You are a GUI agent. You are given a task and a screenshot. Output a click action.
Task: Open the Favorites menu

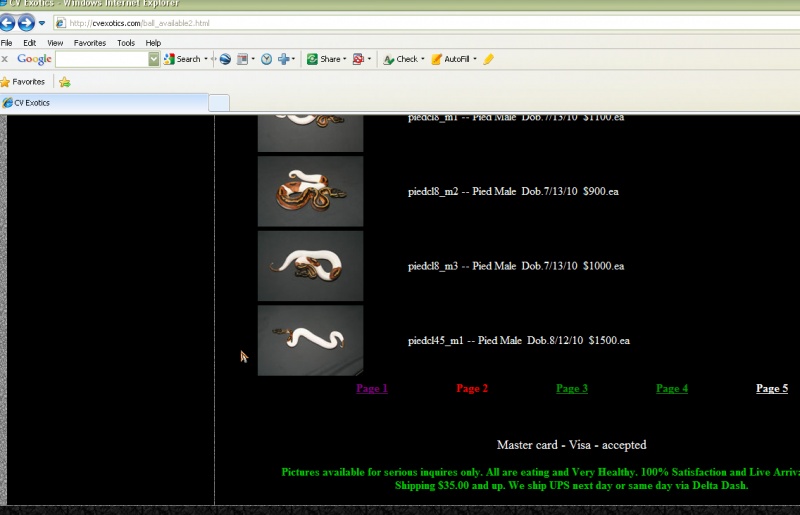(x=90, y=43)
